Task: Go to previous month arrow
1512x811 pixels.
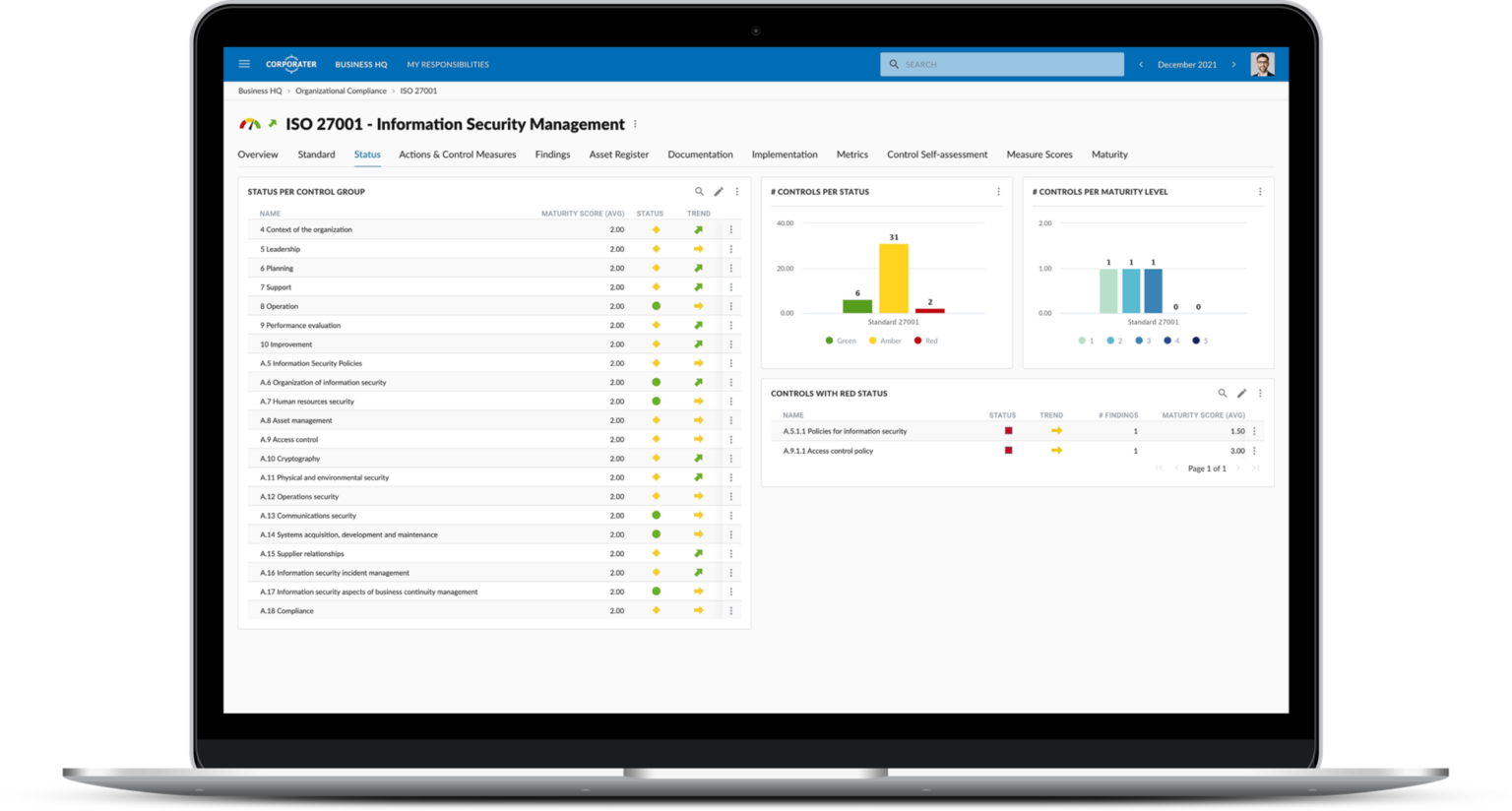Action: click(1141, 64)
